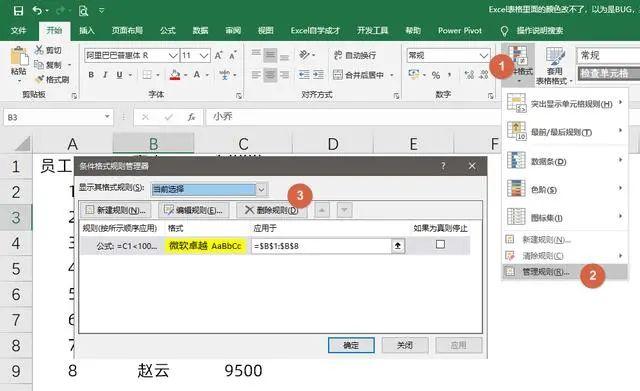
Task: Expand the font size dropdown
Action: tap(204, 55)
